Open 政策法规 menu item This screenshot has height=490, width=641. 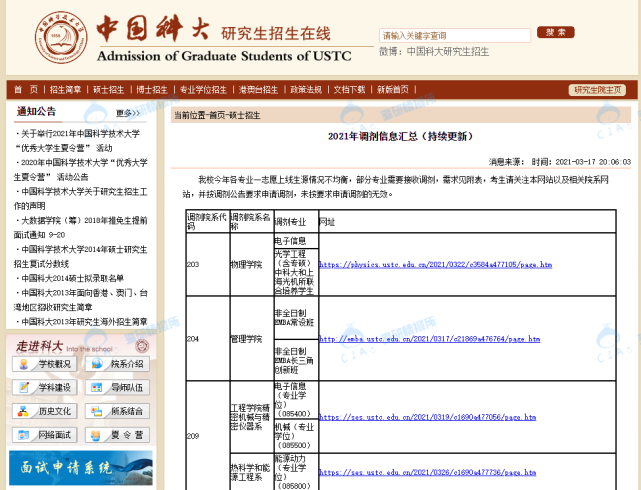tap(306, 89)
